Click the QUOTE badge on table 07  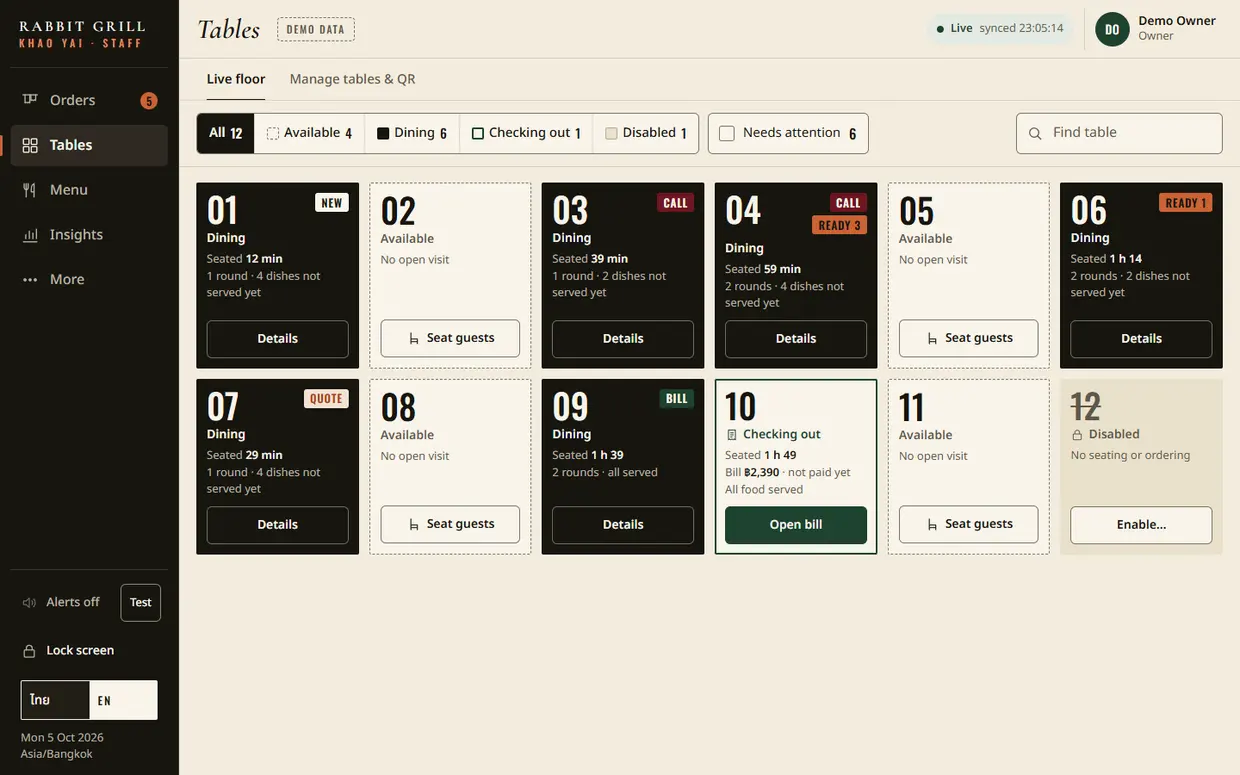pyautogui.click(x=326, y=399)
